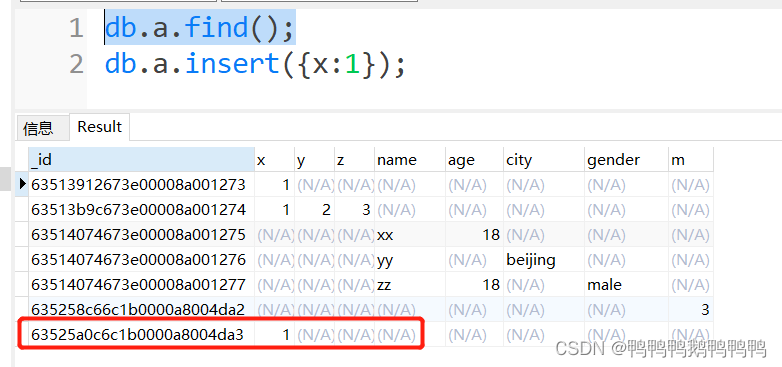The height and width of the screenshot is (367, 782).
Task: Click line number 2 in editor gutter
Action: point(76,64)
